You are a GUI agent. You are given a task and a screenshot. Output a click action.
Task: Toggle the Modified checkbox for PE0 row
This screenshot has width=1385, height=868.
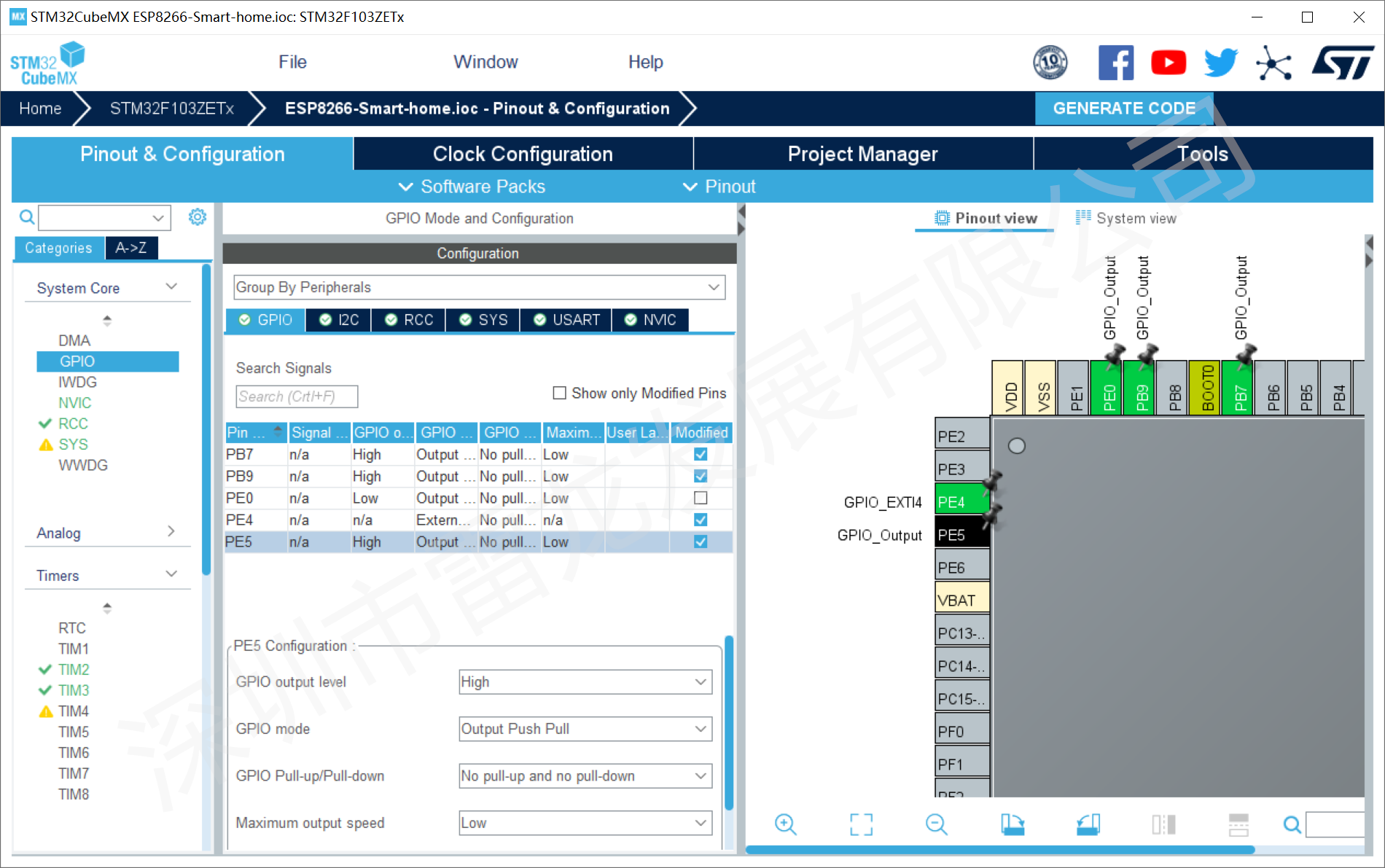701,498
